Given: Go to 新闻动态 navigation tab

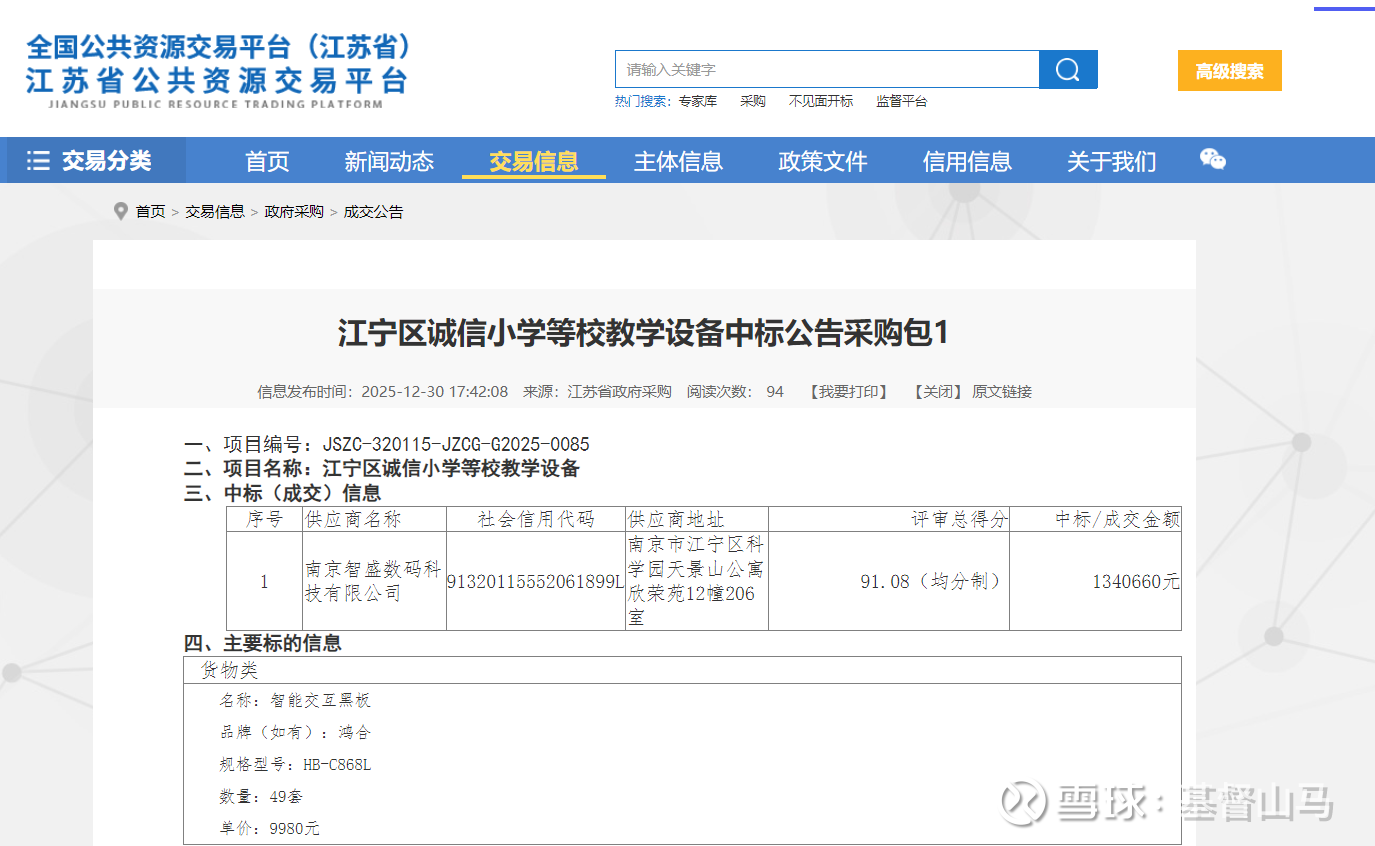Looking at the screenshot, I should tap(389, 161).
